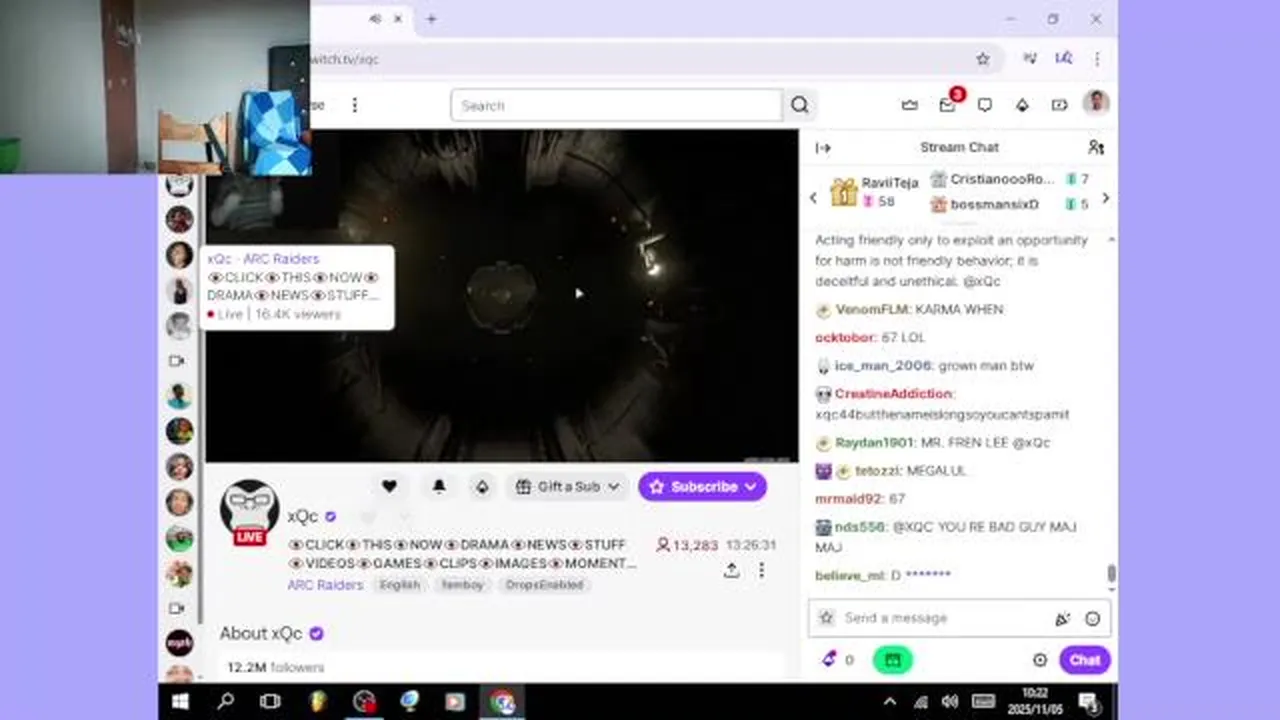1280x720 pixels.
Task: Click username believe_mt in chat
Action: click(x=849, y=575)
